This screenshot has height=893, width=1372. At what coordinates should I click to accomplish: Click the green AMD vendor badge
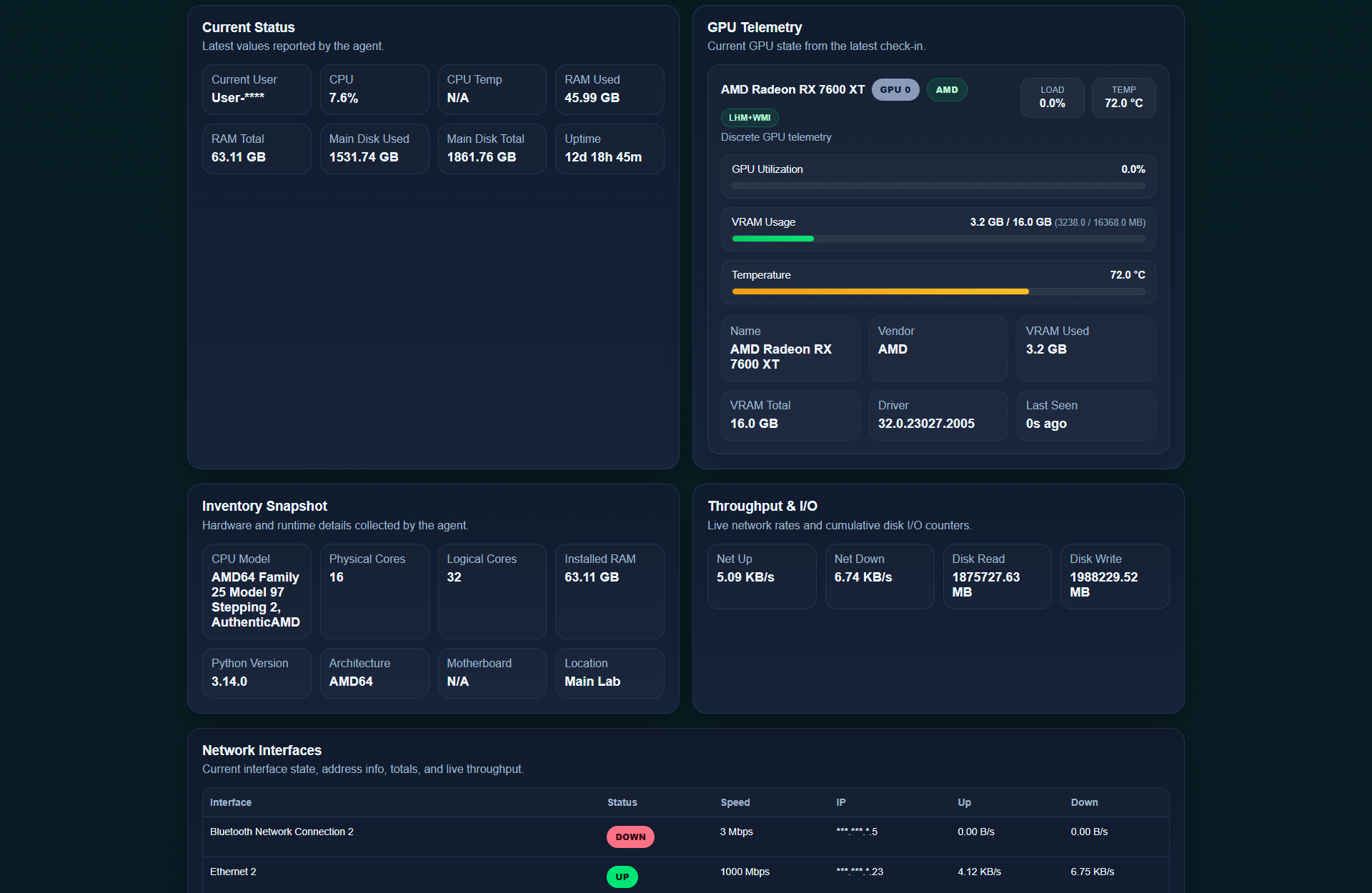pyautogui.click(x=946, y=90)
